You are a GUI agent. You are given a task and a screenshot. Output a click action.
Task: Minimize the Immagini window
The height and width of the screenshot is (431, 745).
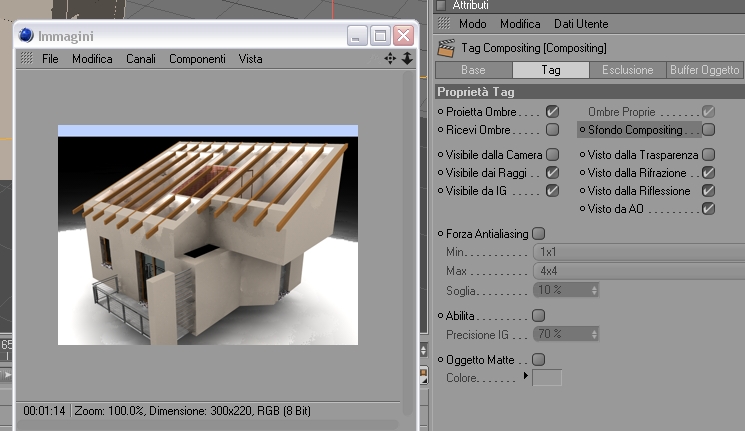click(357, 36)
